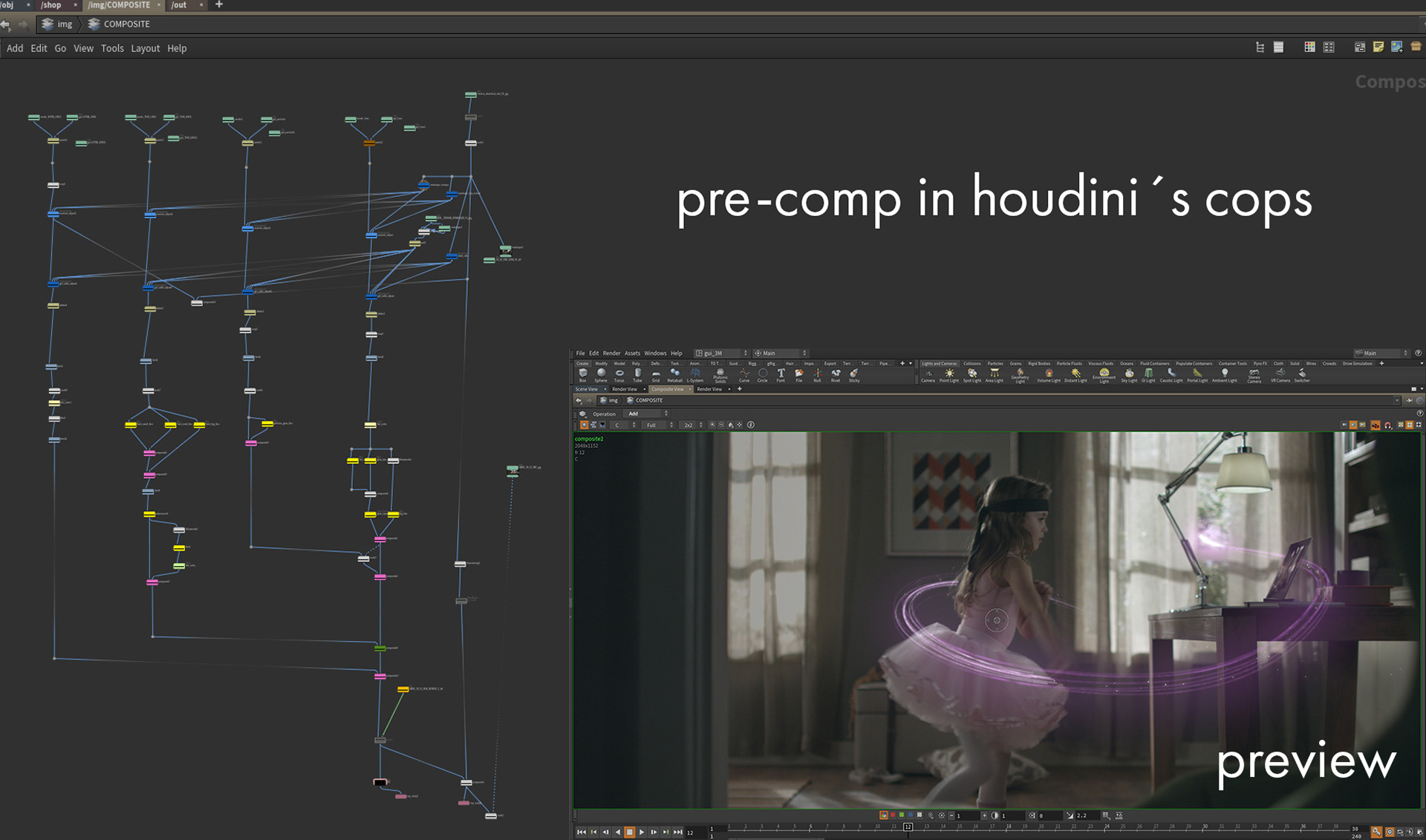This screenshot has width=1426, height=840.
Task: Open the Main radial menu dropdown
Action: point(781,354)
